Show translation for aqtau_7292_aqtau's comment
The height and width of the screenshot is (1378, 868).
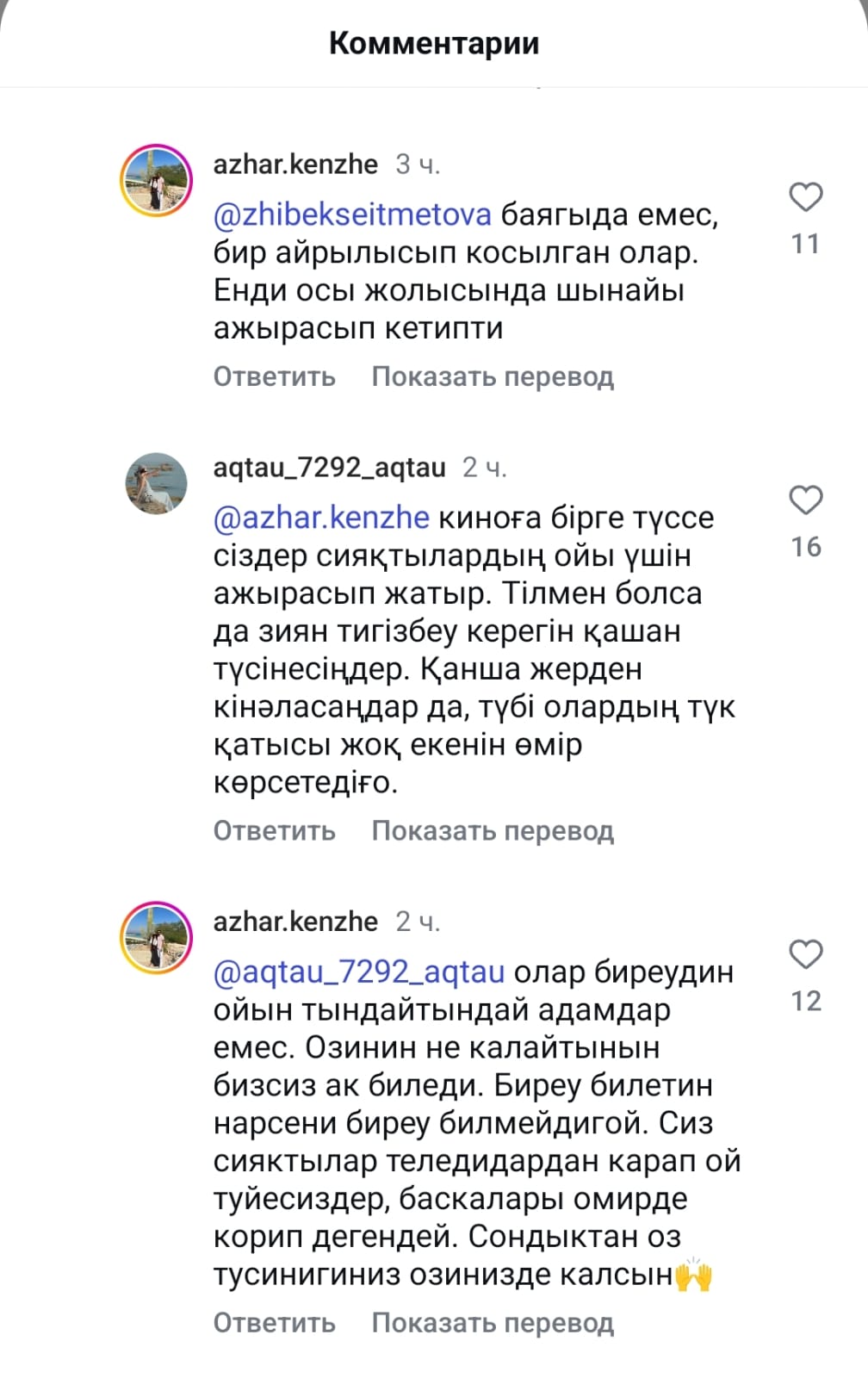(493, 831)
